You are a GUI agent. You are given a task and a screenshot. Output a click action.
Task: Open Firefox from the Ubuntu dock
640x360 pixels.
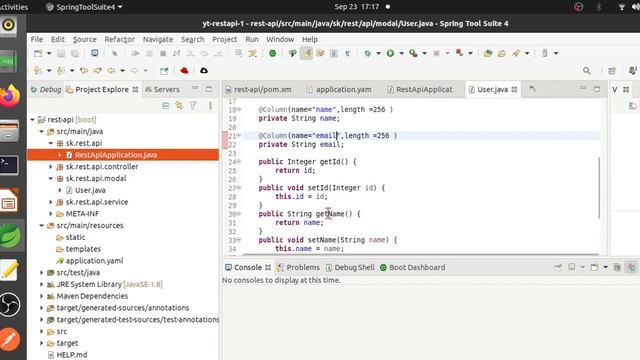(x=10, y=96)
